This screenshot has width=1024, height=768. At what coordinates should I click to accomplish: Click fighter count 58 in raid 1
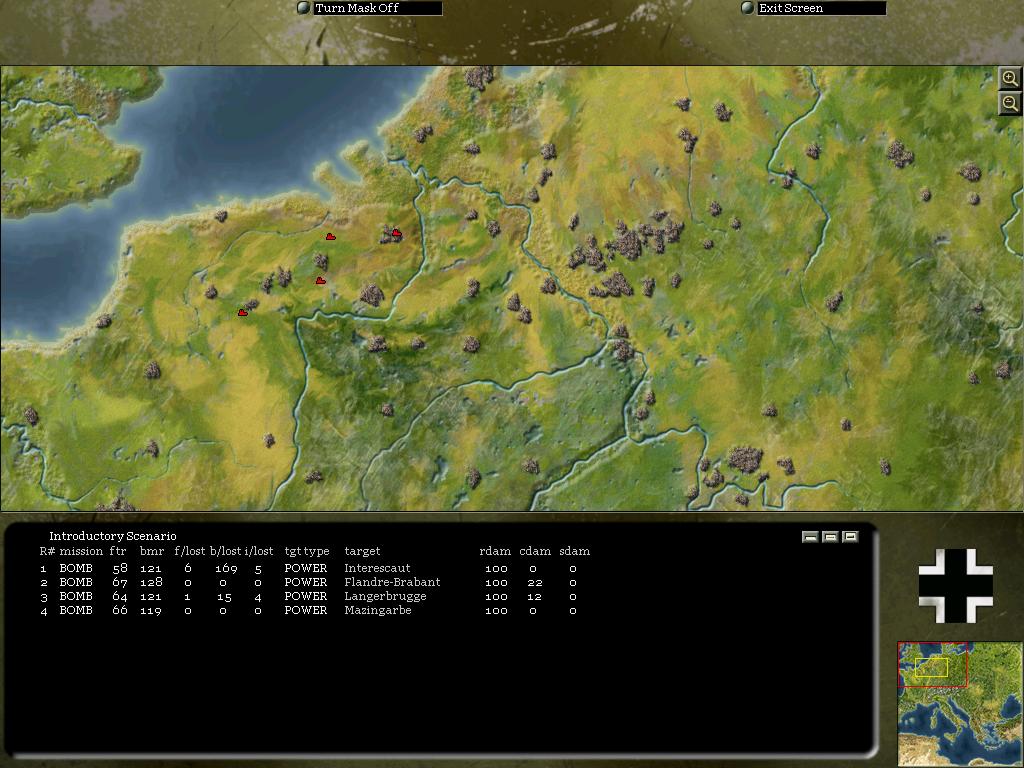120,568
